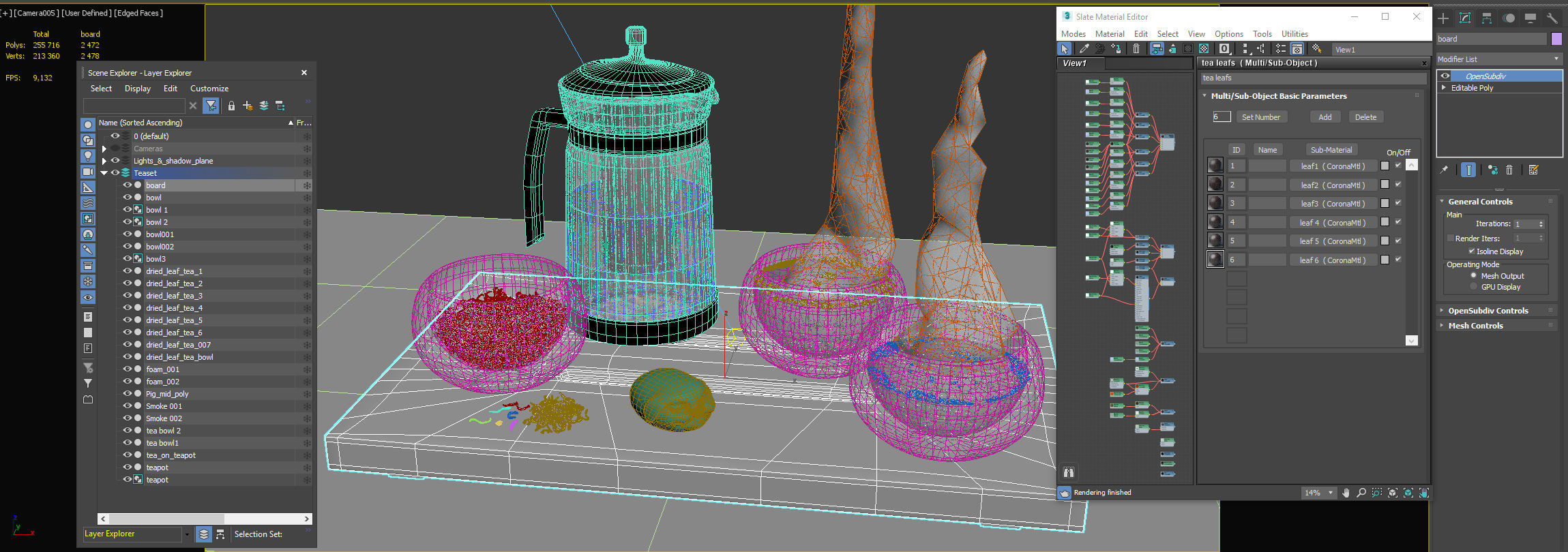Viewport: 1568px width, 552px height.
Task: Click create new layer icon in Scene Explorer
Action: coord(247,106)
